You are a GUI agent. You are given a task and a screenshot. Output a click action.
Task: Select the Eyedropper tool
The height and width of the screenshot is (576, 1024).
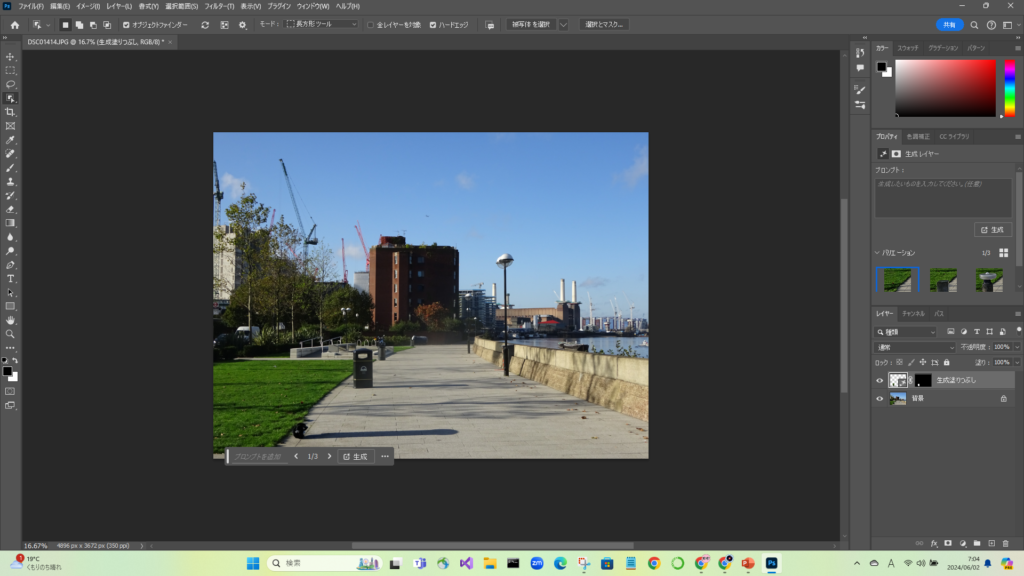[x=10, y=140]
